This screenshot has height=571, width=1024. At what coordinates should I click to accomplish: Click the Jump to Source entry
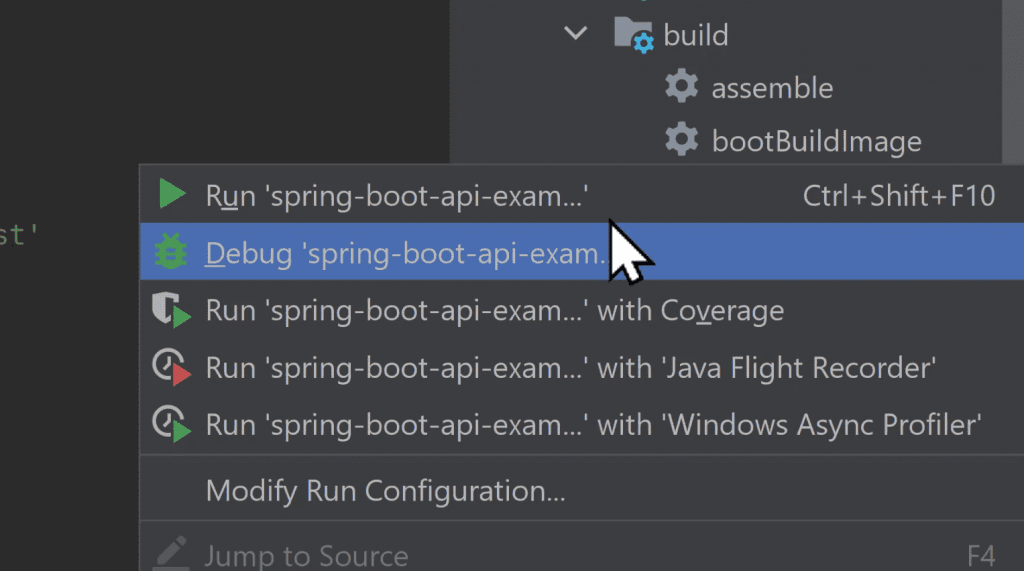(x=306, y=555)
